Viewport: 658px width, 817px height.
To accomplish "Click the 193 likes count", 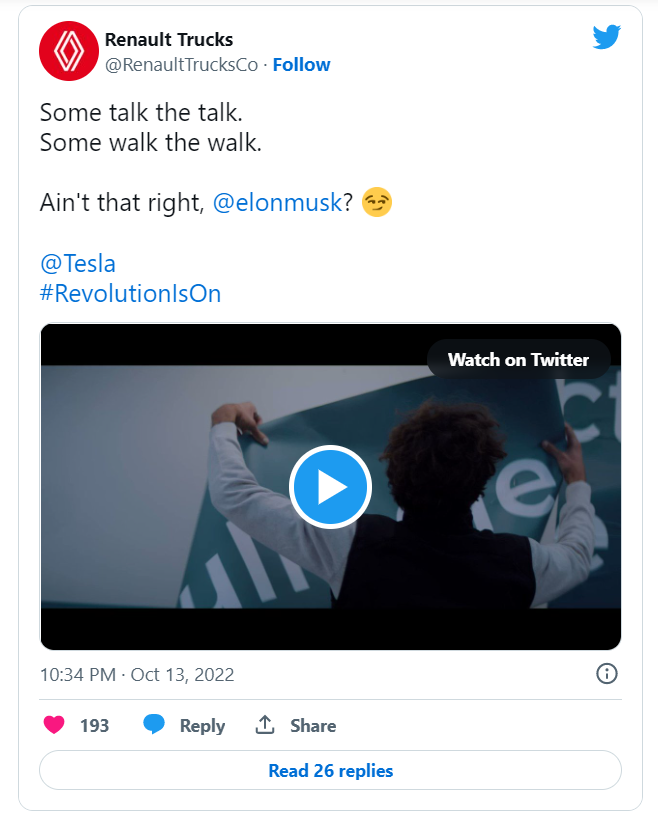I will click(94, 726).
